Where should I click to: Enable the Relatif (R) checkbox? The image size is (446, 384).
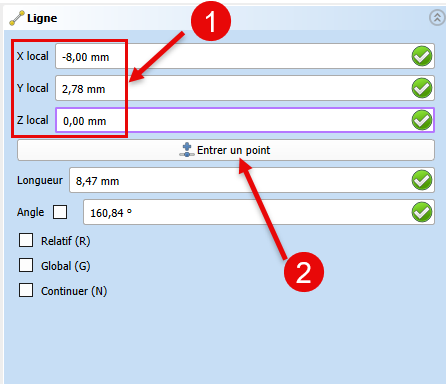26,240
